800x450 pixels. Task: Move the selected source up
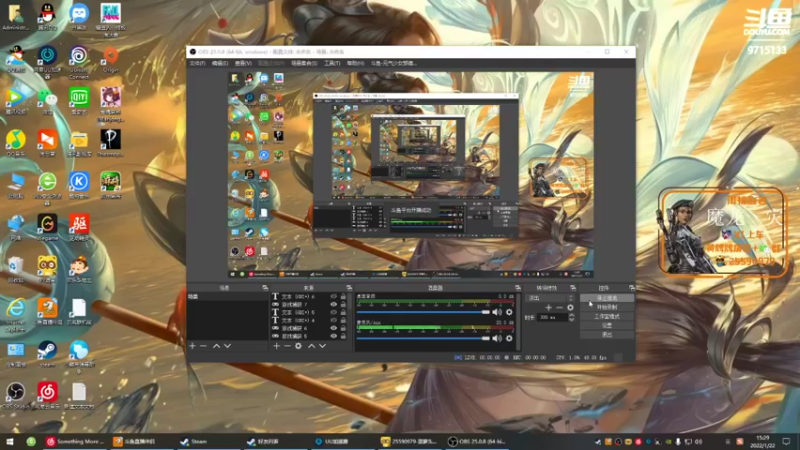tap(311, 346)
